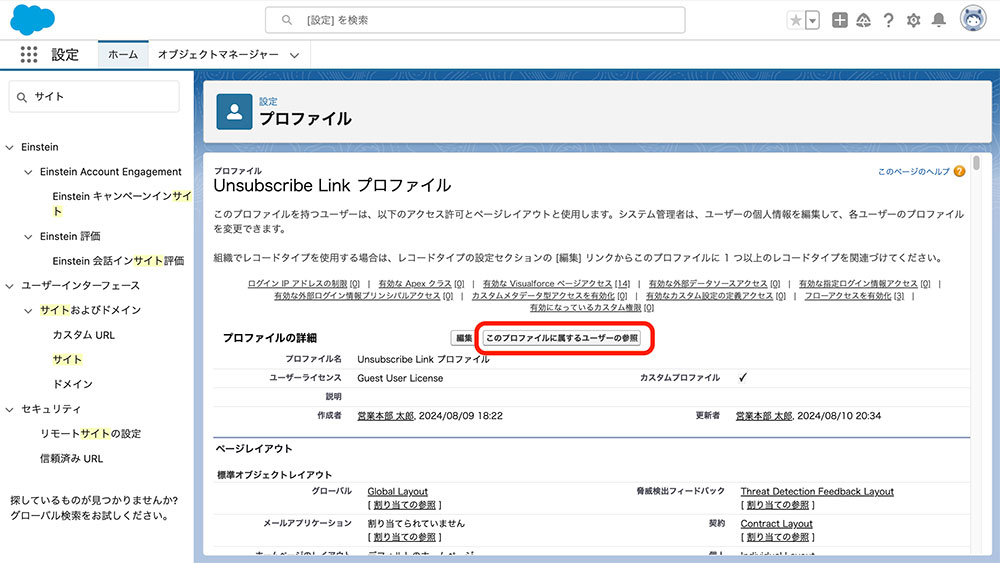Open the このページのヘルプ link
This screenshot has width=1000, height=563.
point(913,172)
